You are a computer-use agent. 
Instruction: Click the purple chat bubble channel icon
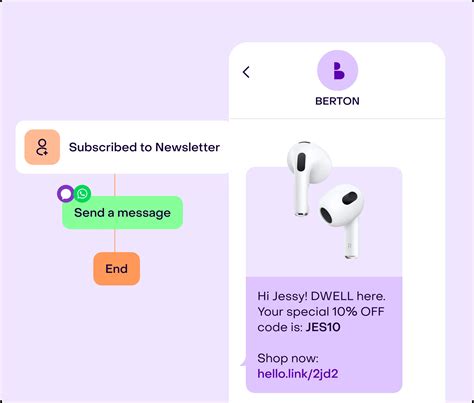(66, 194)
